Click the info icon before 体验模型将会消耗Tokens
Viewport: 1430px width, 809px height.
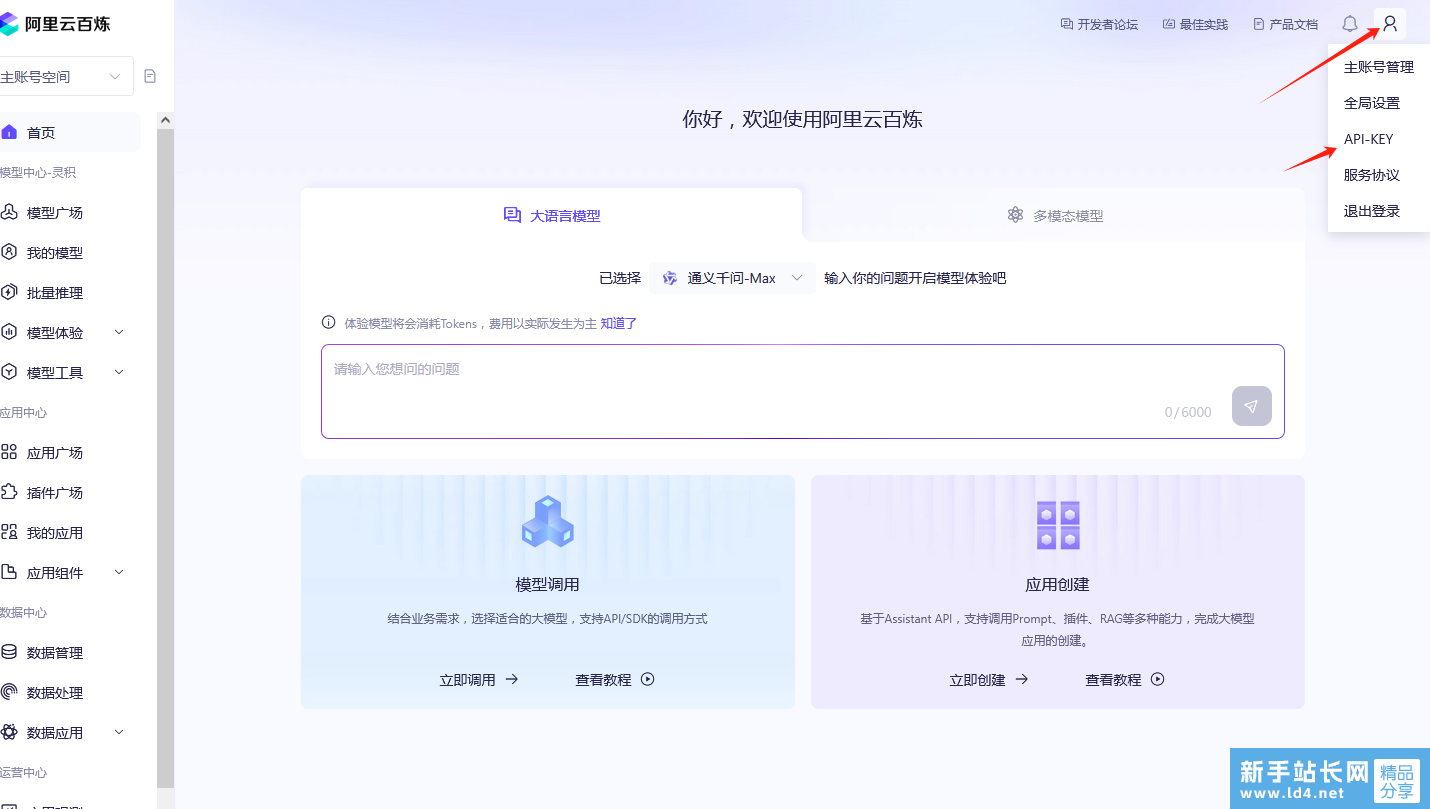328,323
